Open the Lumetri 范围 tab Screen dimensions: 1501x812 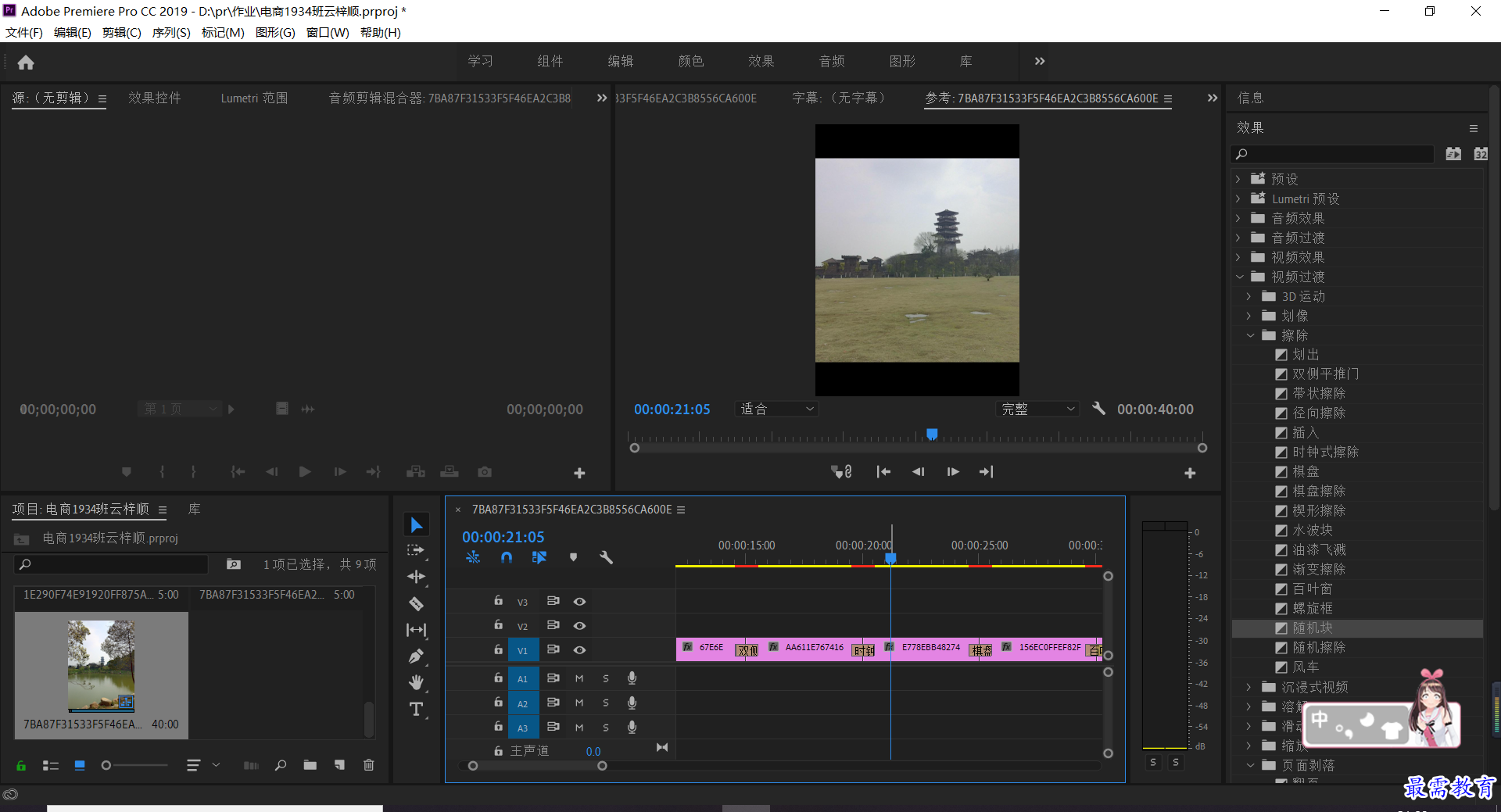(254, 98)
